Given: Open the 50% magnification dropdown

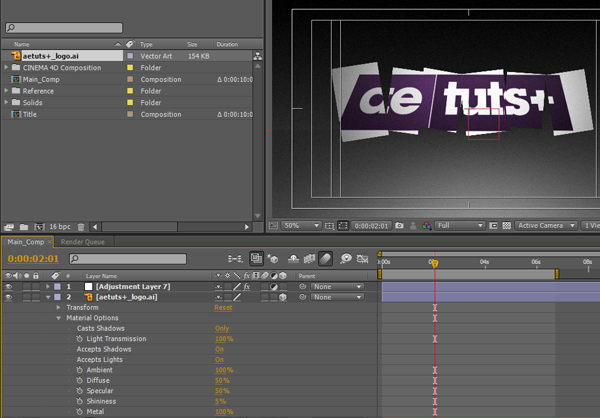Looking at the screenshot, I should pos(301,225).
